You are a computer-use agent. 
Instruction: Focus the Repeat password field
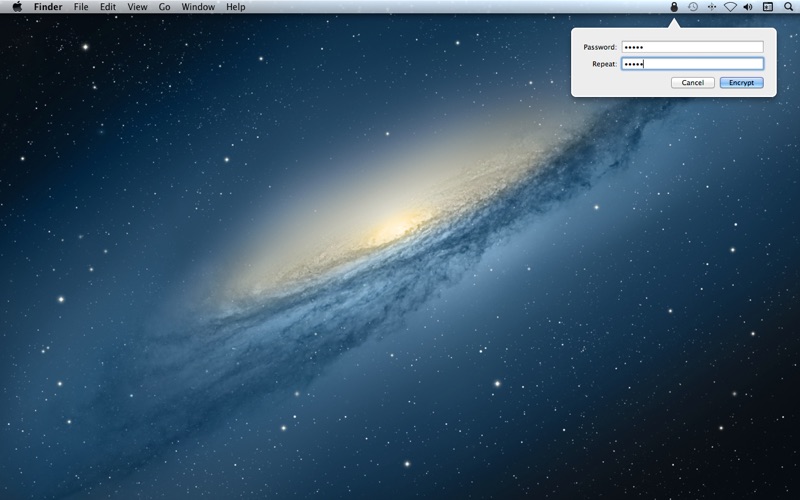point(692,64)
